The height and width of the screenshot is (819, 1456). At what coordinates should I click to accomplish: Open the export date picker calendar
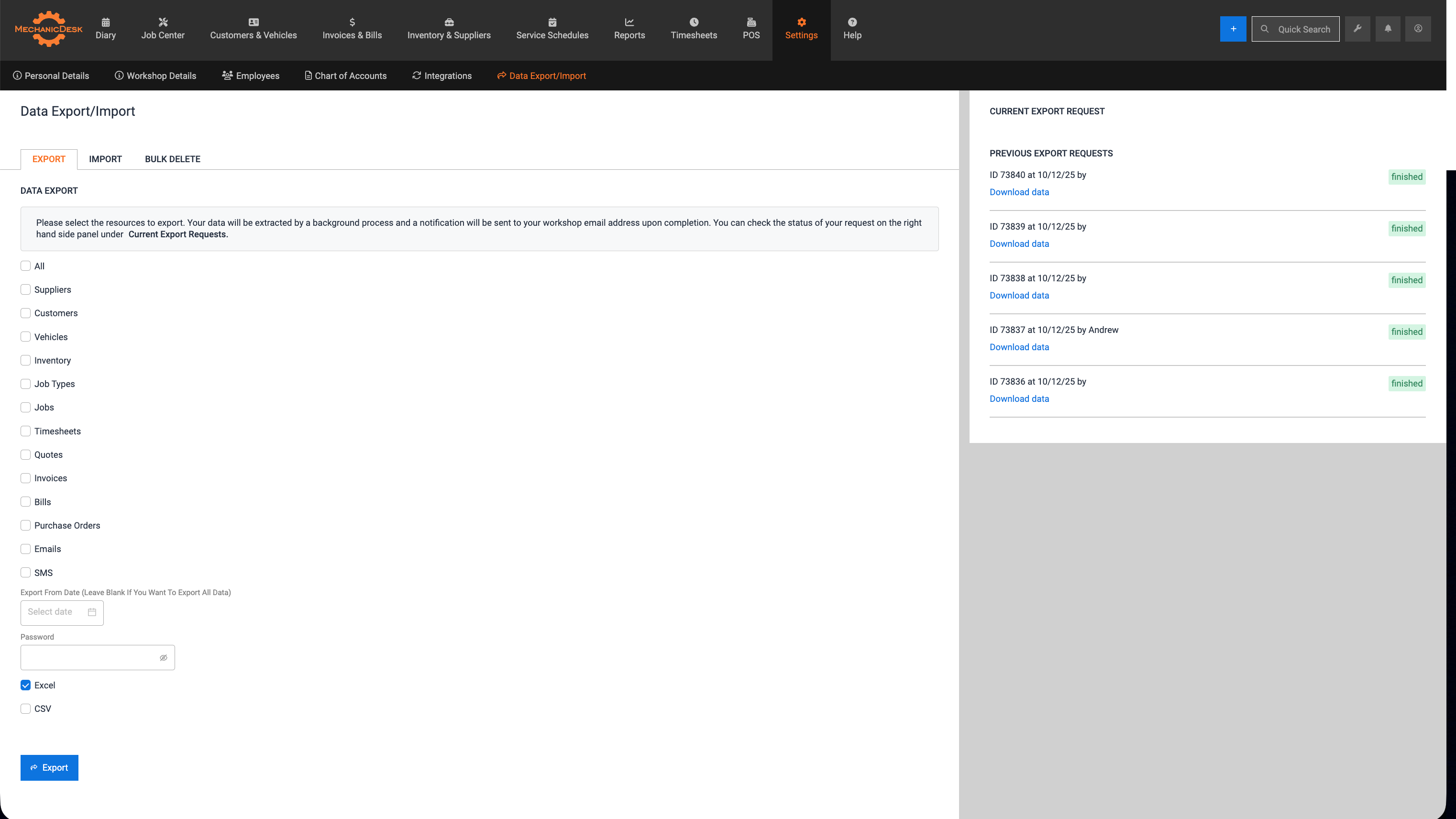(92, 612)
